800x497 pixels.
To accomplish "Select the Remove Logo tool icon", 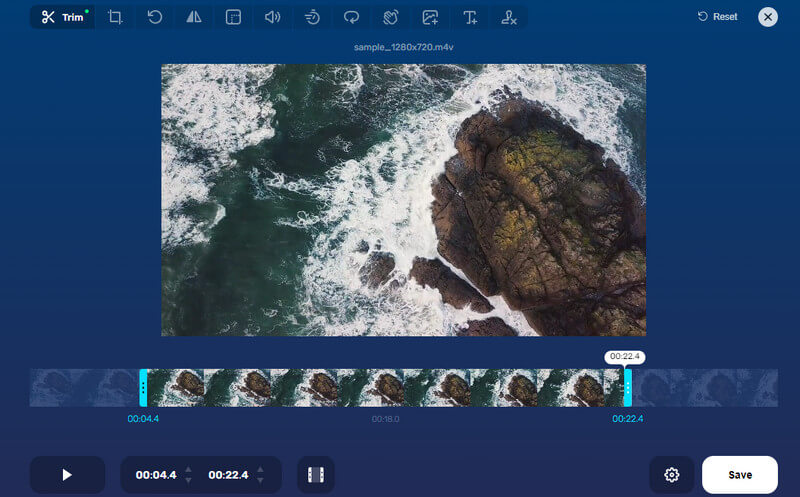I will (509, 17).
